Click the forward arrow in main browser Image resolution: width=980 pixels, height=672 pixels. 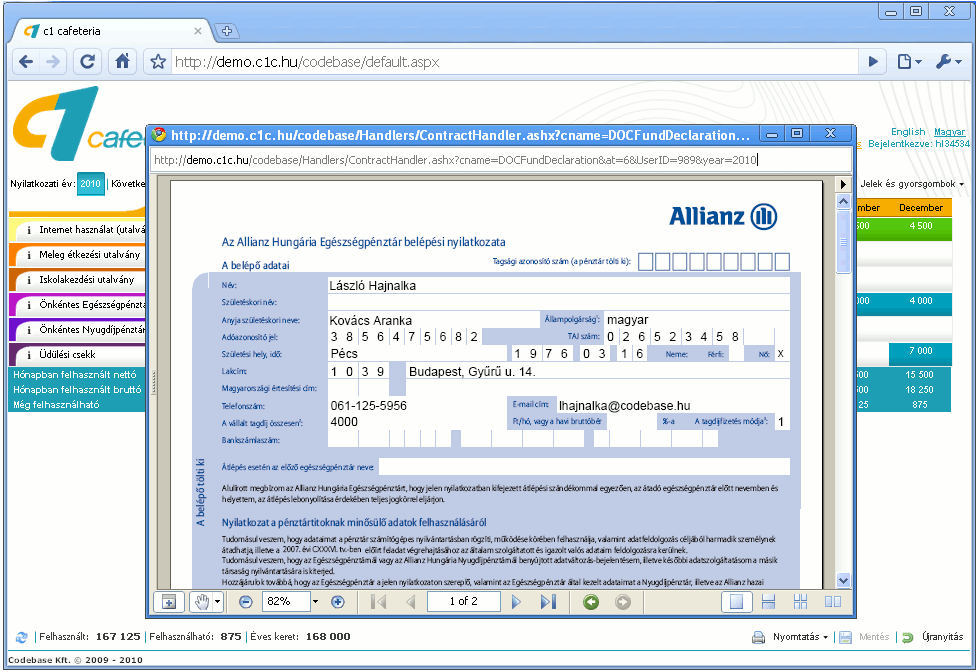pyautogui.click(x=53, y=61)
